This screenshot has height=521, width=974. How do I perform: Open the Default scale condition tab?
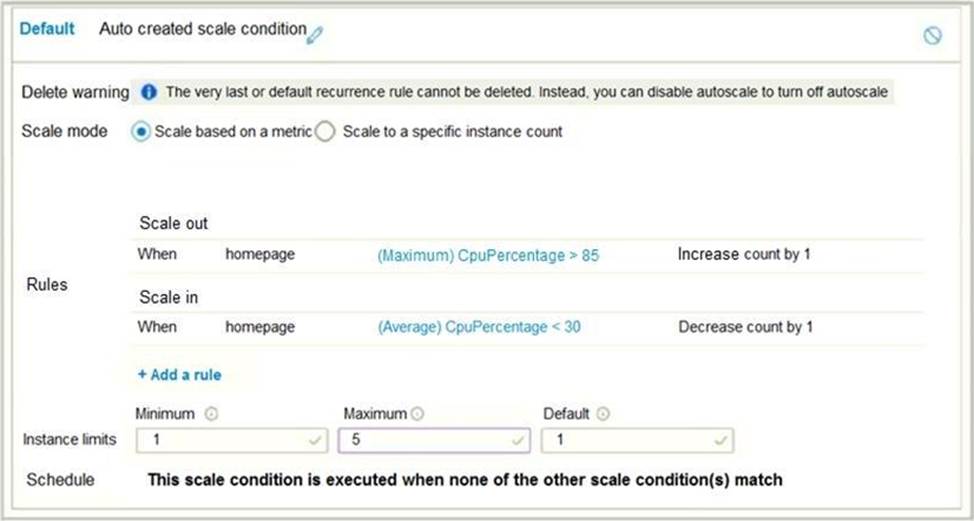pyautogui.click(x=47, y=29)
